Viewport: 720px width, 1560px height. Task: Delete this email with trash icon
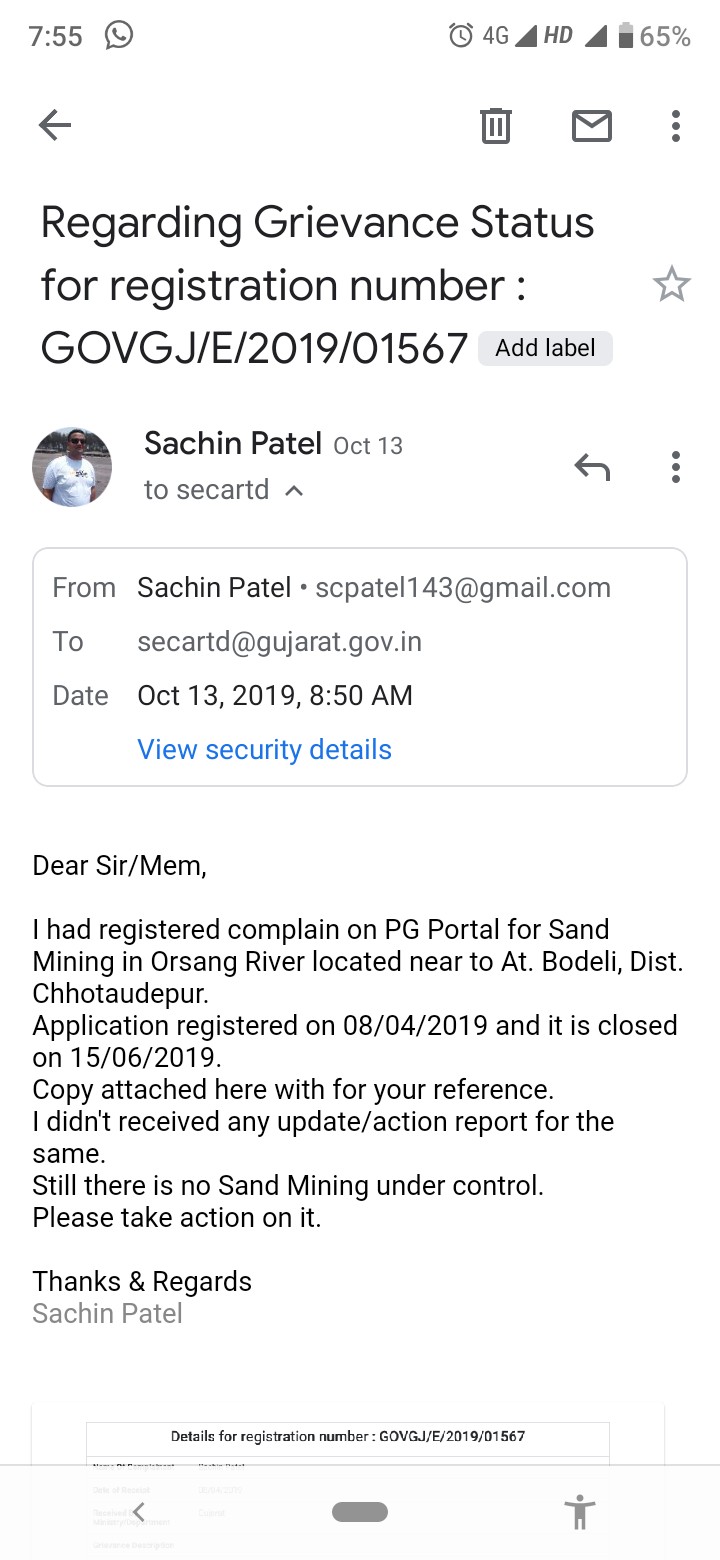pos(496,126)
